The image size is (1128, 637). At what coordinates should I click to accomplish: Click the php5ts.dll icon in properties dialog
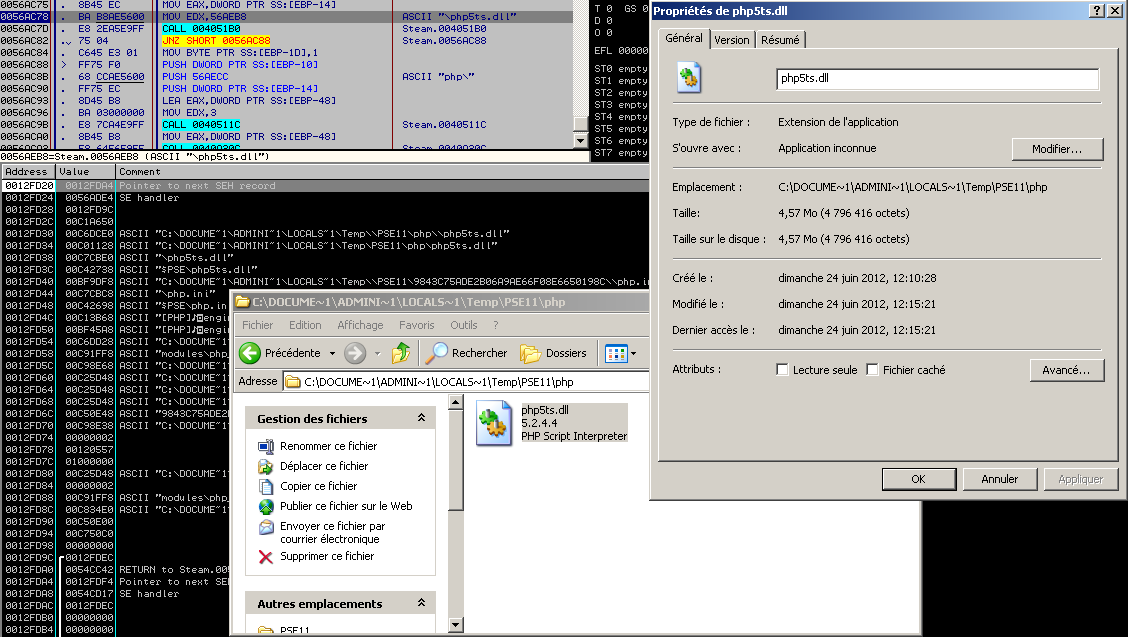coord(688,78)
